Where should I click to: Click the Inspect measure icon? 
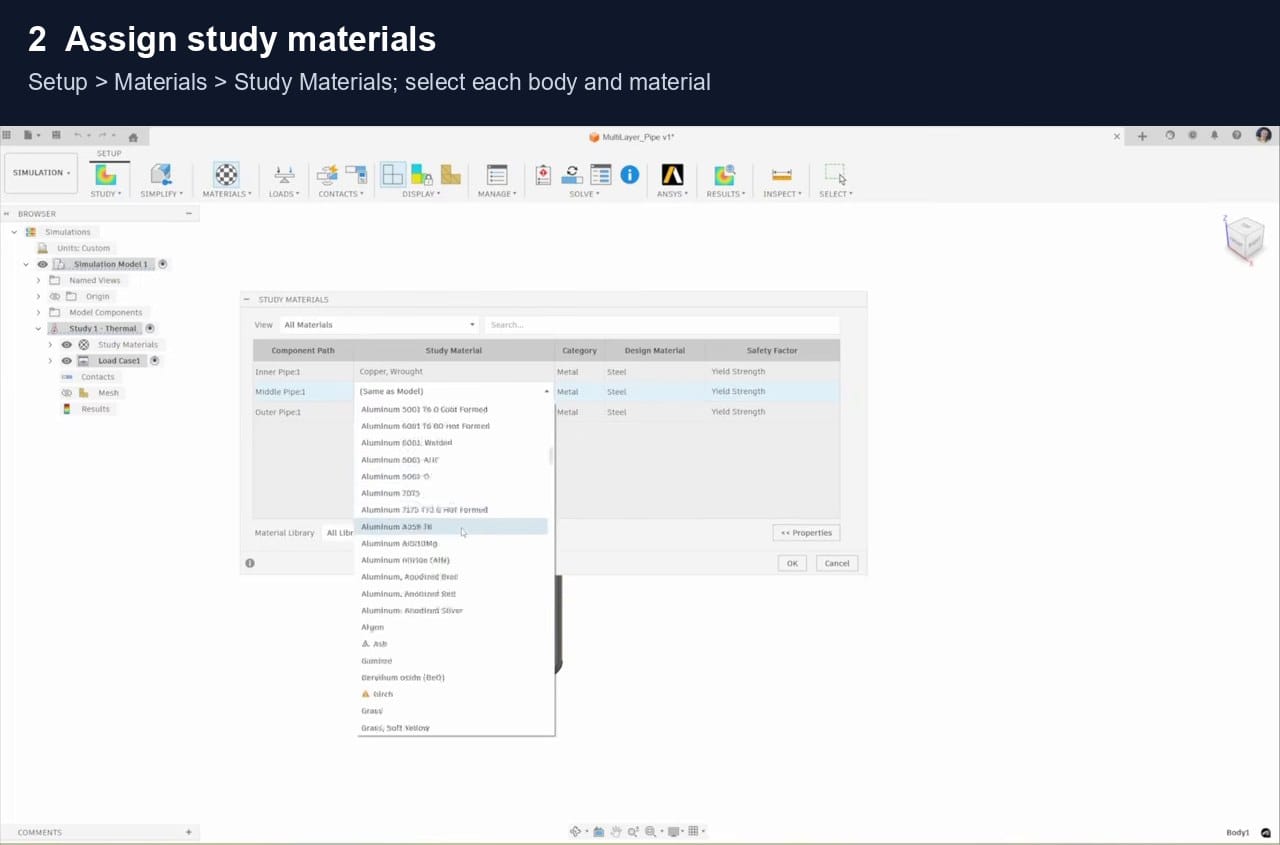click(x=782, y=175)
